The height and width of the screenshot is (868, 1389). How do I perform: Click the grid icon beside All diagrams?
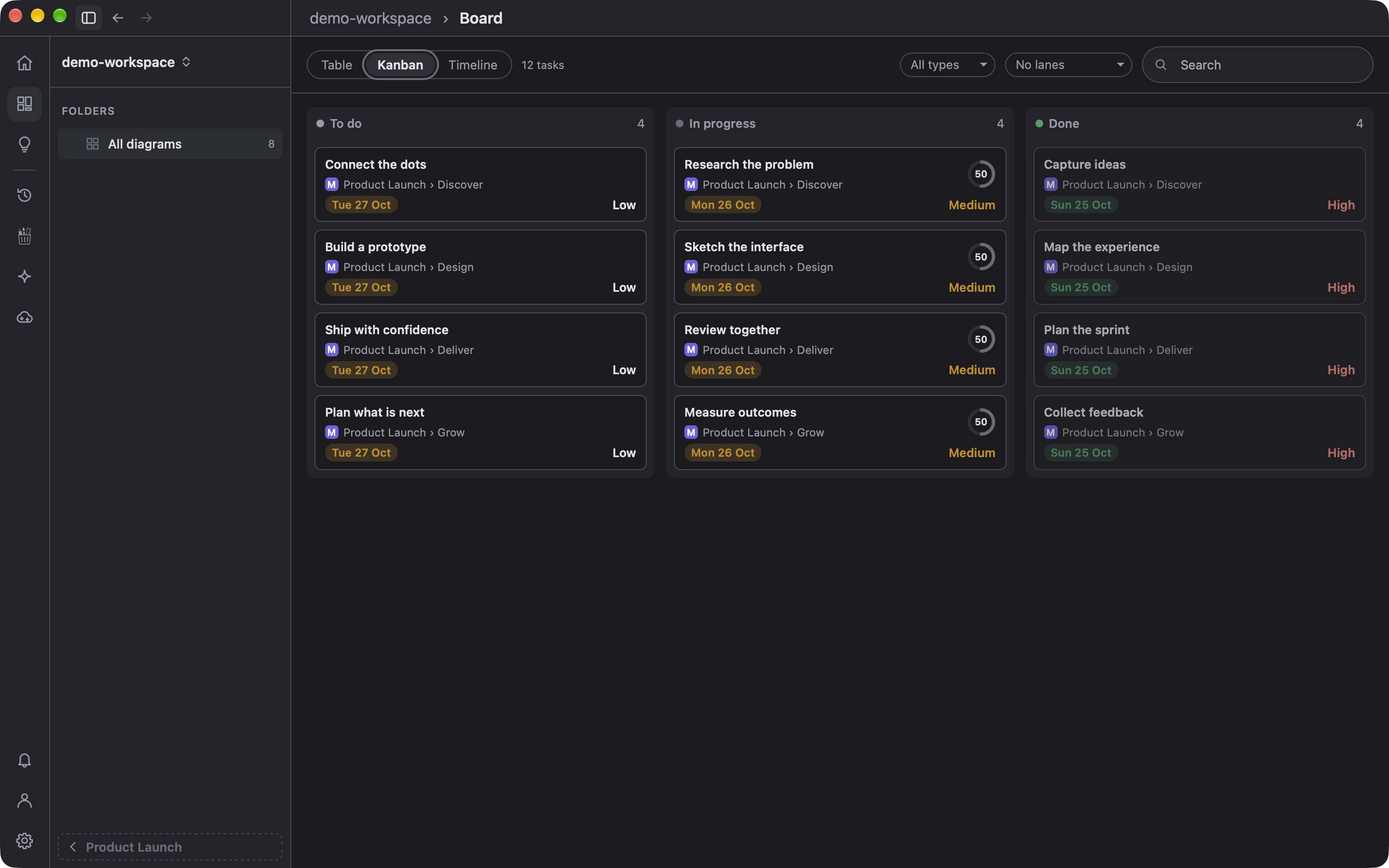click(x=93, y=144)
